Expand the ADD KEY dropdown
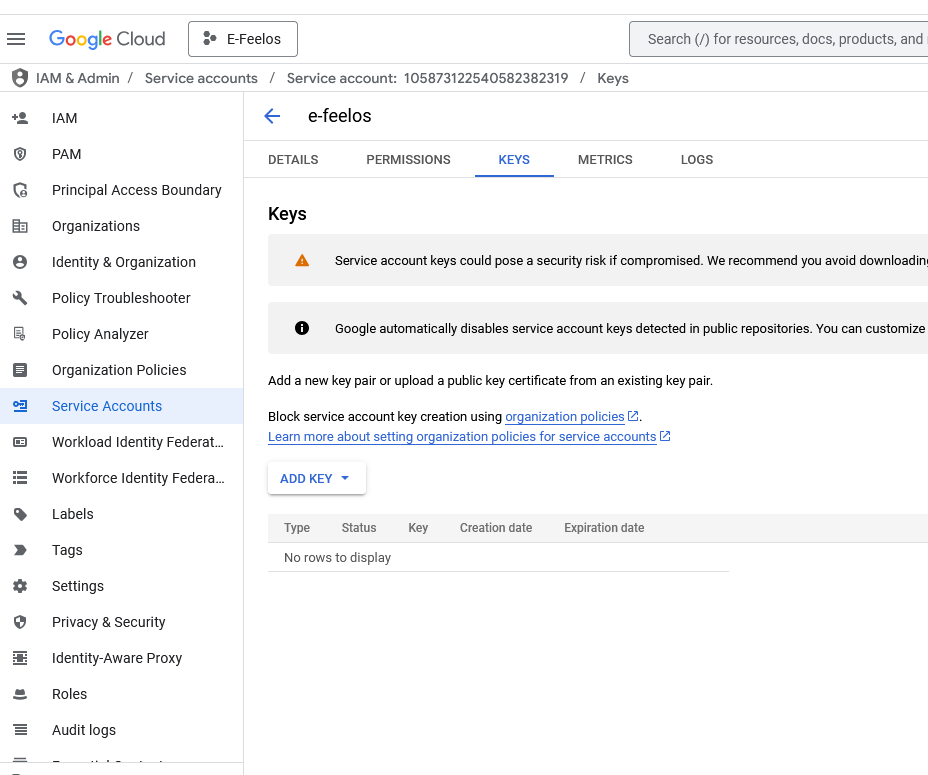 (x=316, y=479)
